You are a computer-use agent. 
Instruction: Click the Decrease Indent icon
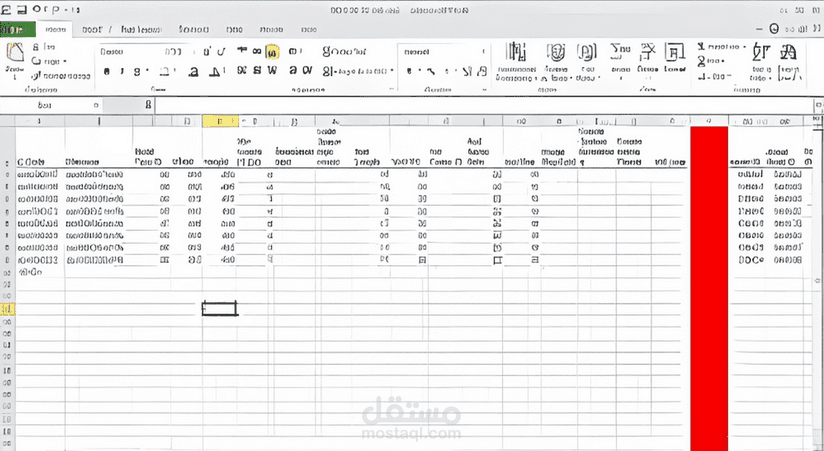point(293,70)
